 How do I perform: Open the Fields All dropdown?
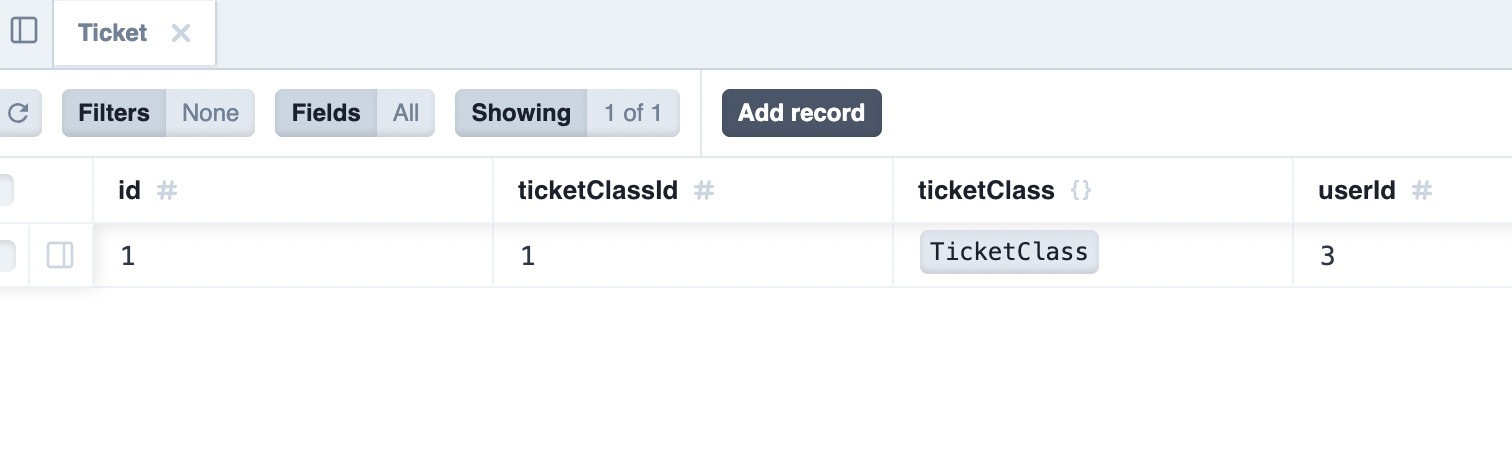[355, 113]
